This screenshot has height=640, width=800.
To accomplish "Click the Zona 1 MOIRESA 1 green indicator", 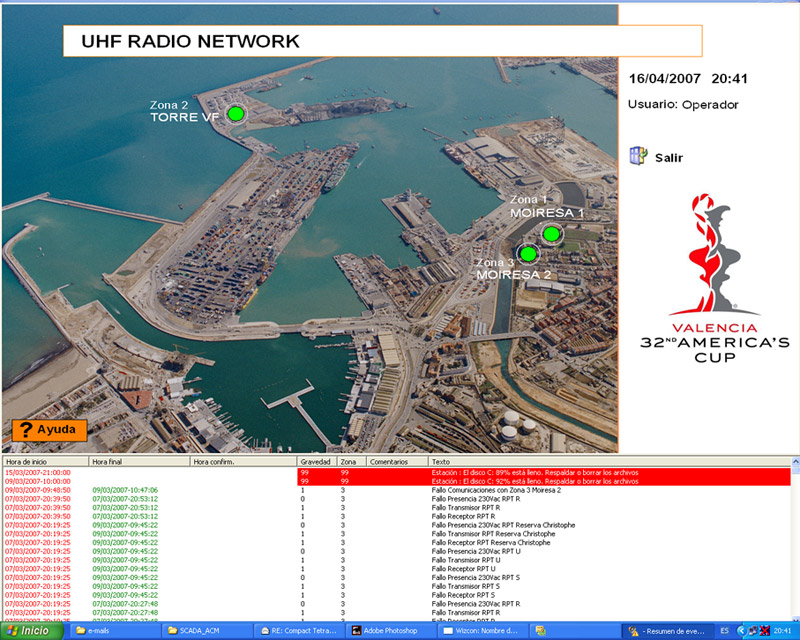I will coord(550,233).
